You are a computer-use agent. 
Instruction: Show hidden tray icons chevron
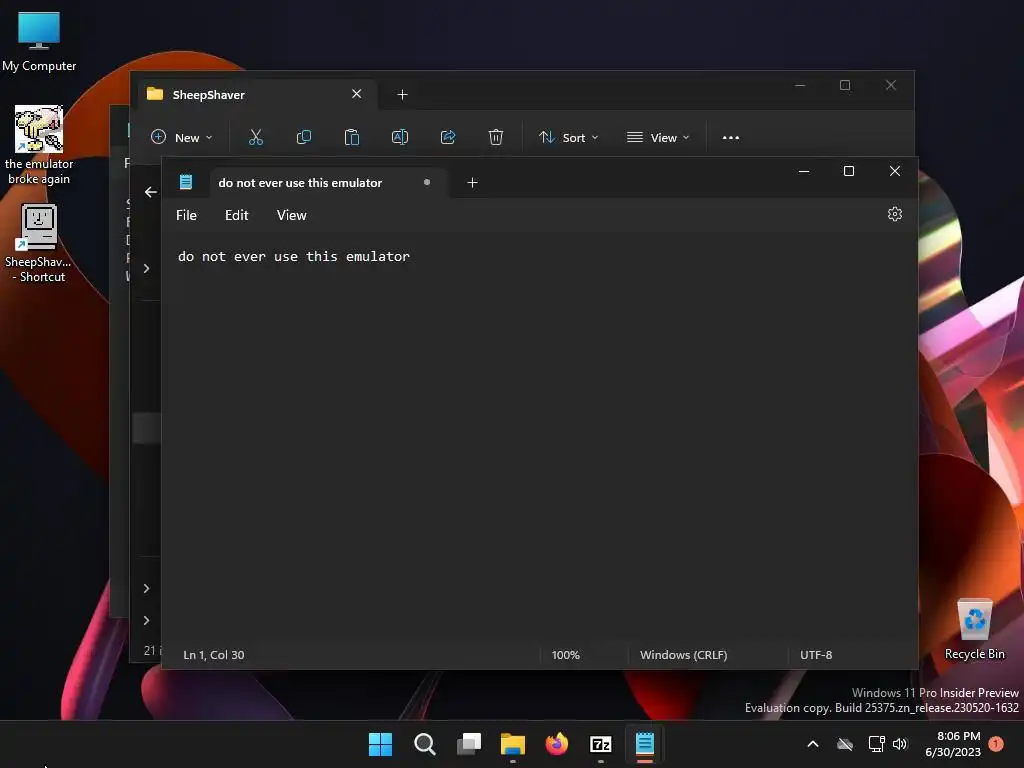(812, 744)
